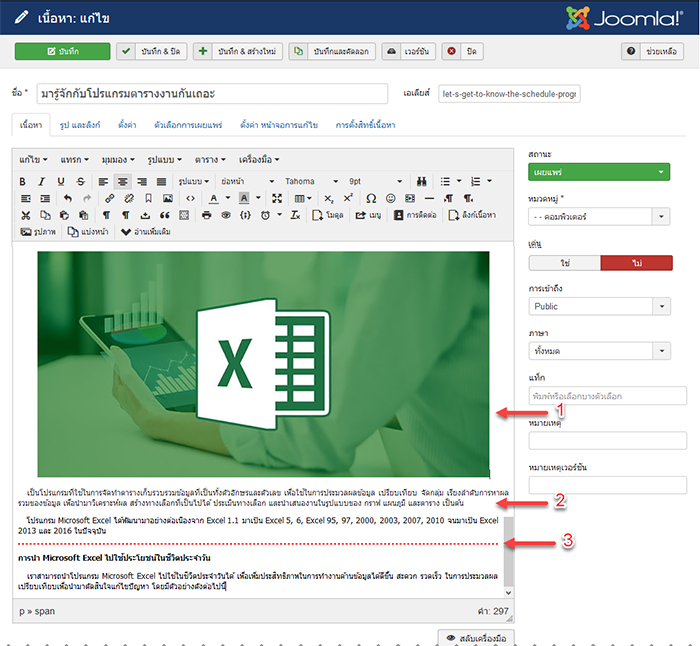Open find and replace binoculars icon
700x646 pixels.
point(421,181)
